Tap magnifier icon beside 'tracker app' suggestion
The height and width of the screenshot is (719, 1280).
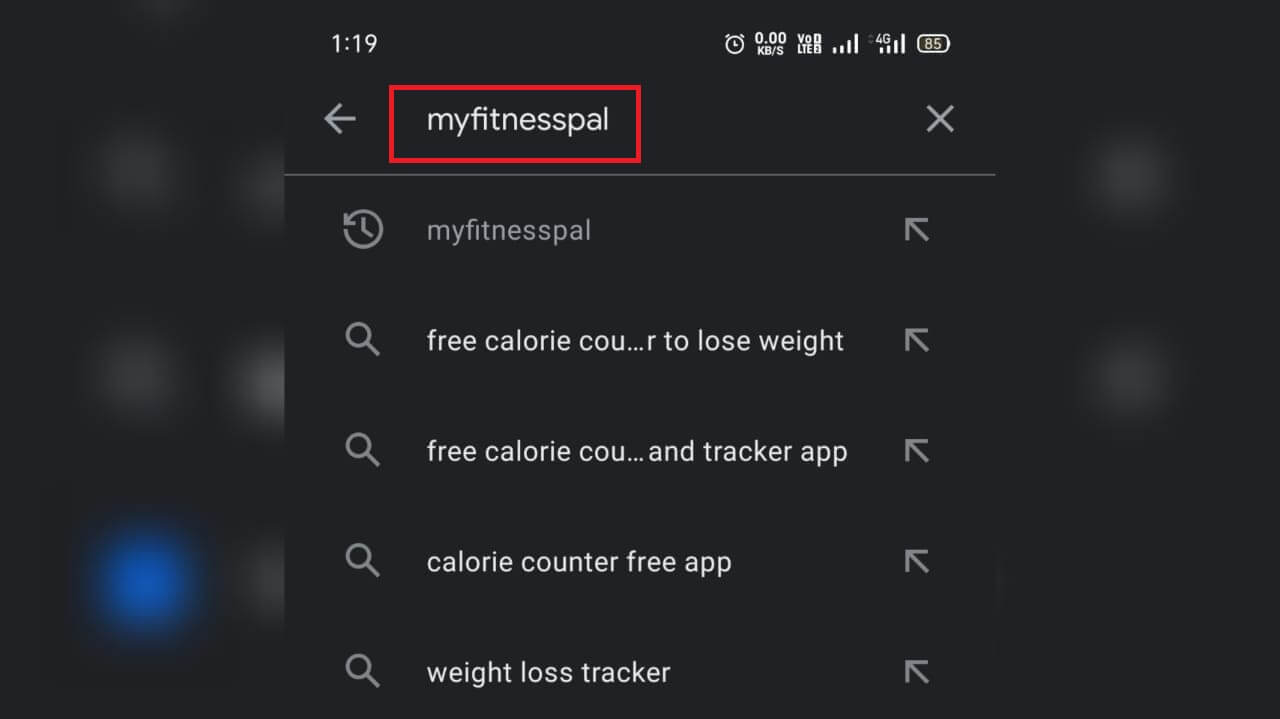[362, 451]
